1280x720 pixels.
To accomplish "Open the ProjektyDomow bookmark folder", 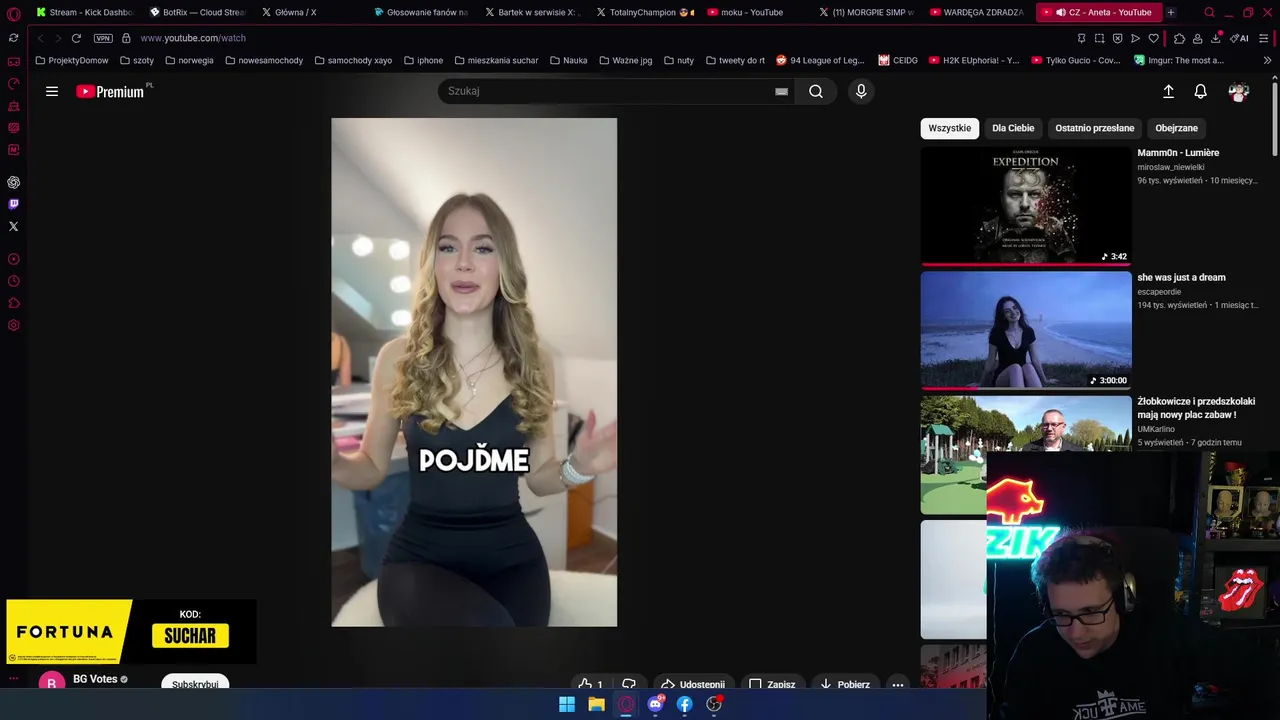I will click(72, 60).
